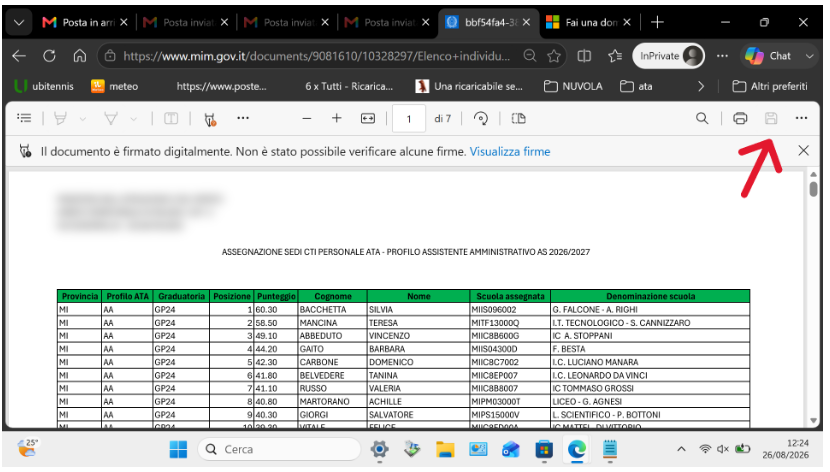Go to the browser home page
This screenshot has height=472, width=830.
pos(80,56)
